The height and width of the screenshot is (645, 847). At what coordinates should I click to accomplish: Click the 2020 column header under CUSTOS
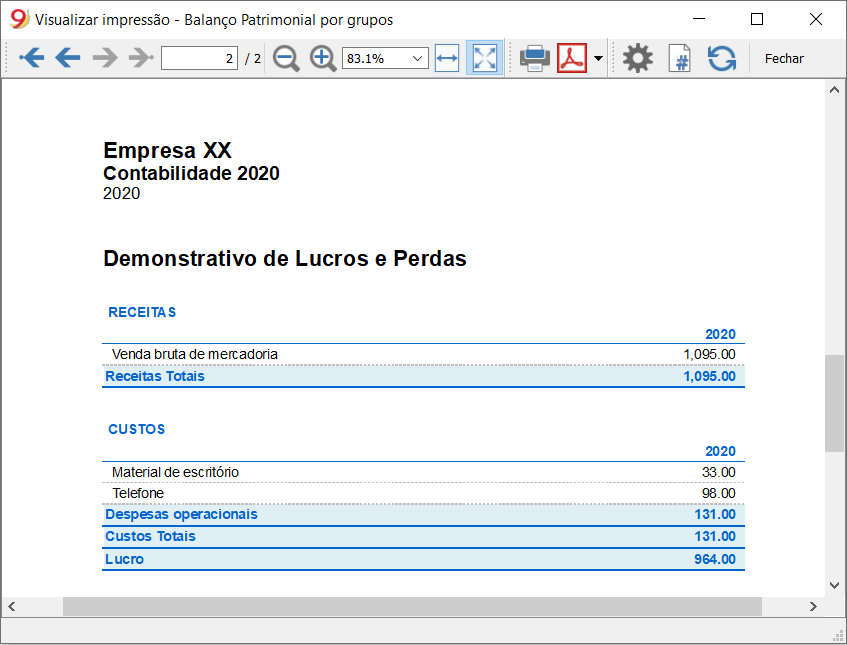(x=720, y=451)
